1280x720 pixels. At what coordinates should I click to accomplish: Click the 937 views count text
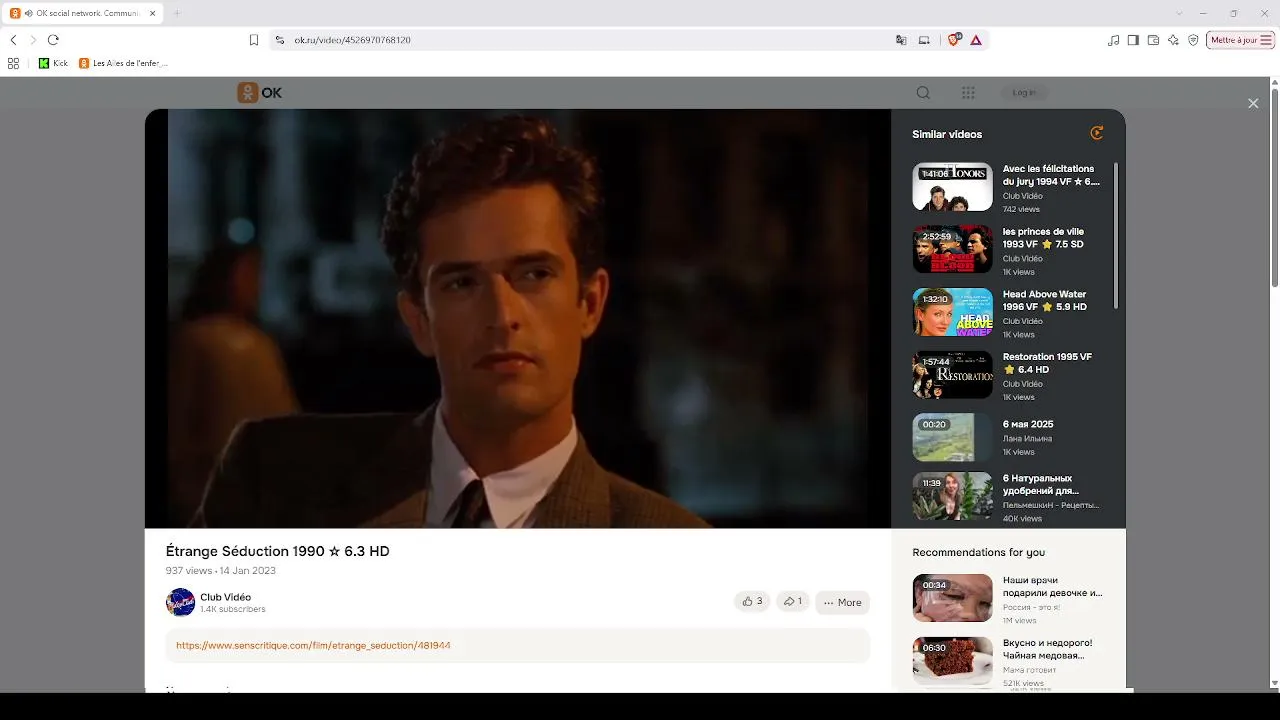pyautogui.click(x=189, y=571)
